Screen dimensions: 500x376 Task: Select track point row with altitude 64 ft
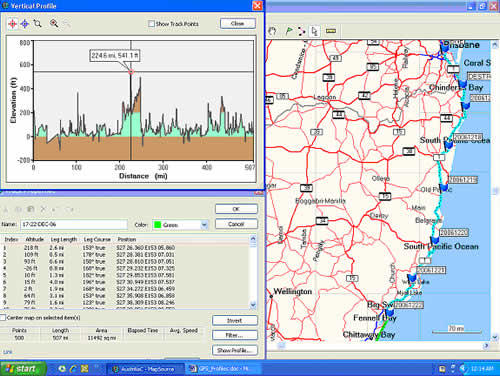[125, 296]
